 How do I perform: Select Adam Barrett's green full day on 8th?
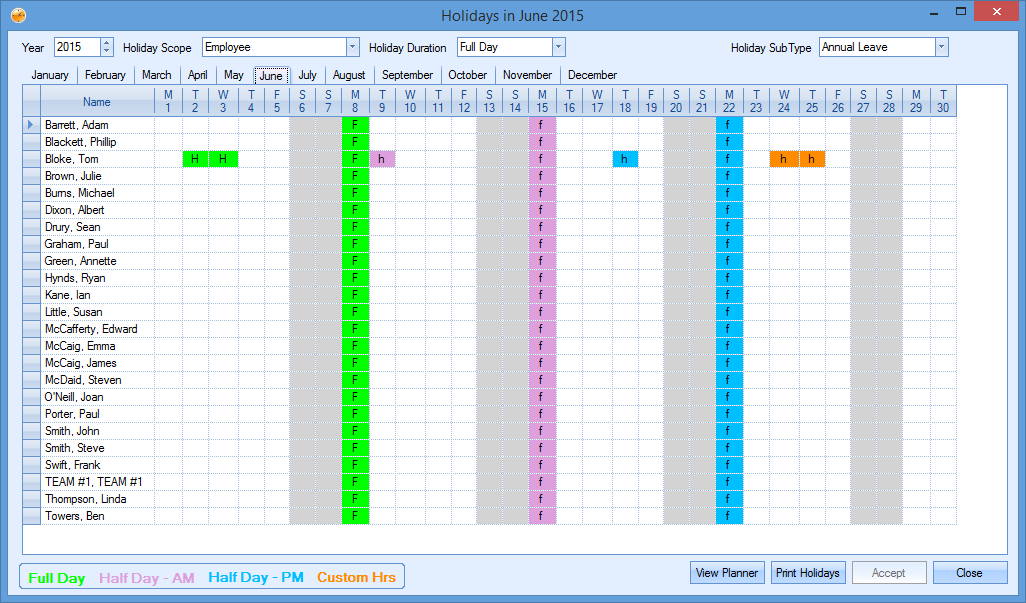tap(355, 125)
